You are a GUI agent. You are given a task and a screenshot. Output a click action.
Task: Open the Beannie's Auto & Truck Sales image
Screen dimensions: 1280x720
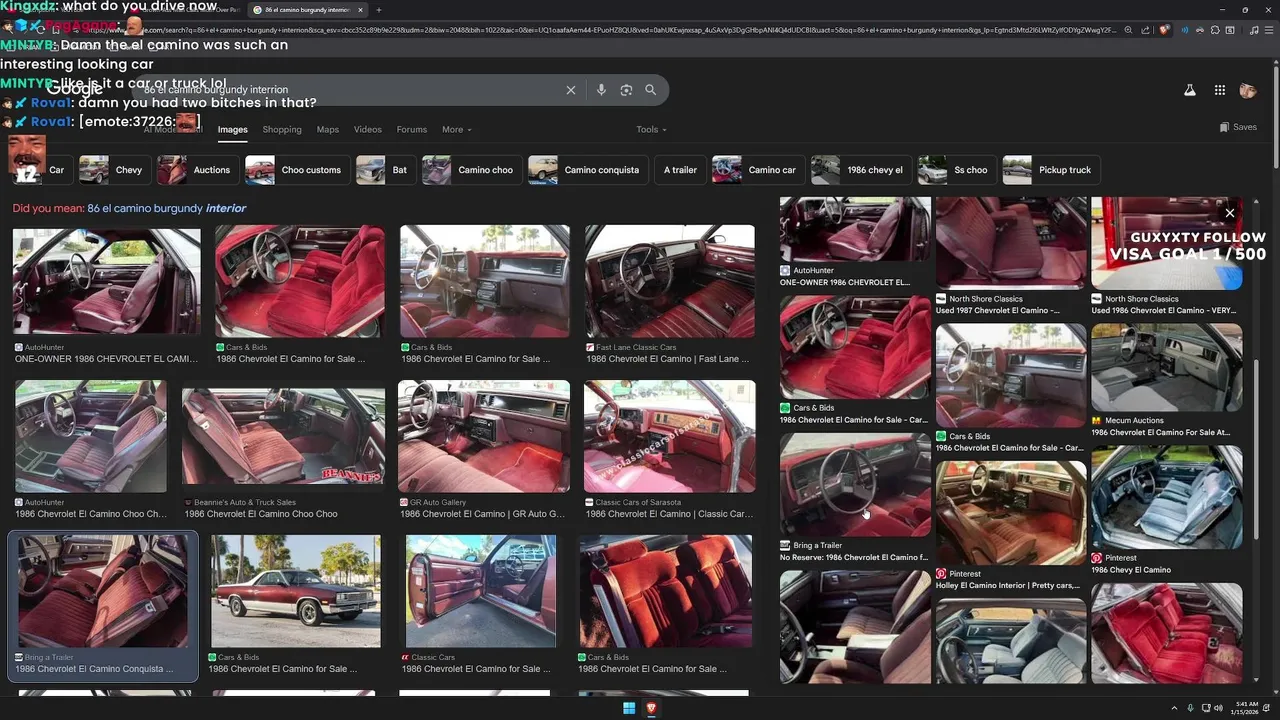(x=283, y=436)
